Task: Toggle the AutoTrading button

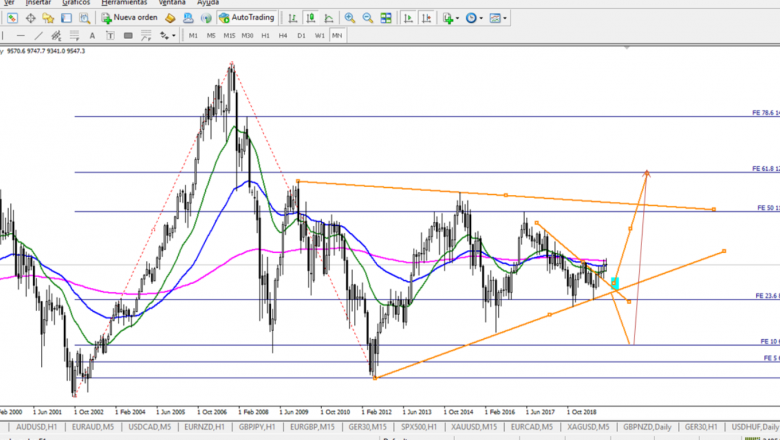Action: (247, 18)
